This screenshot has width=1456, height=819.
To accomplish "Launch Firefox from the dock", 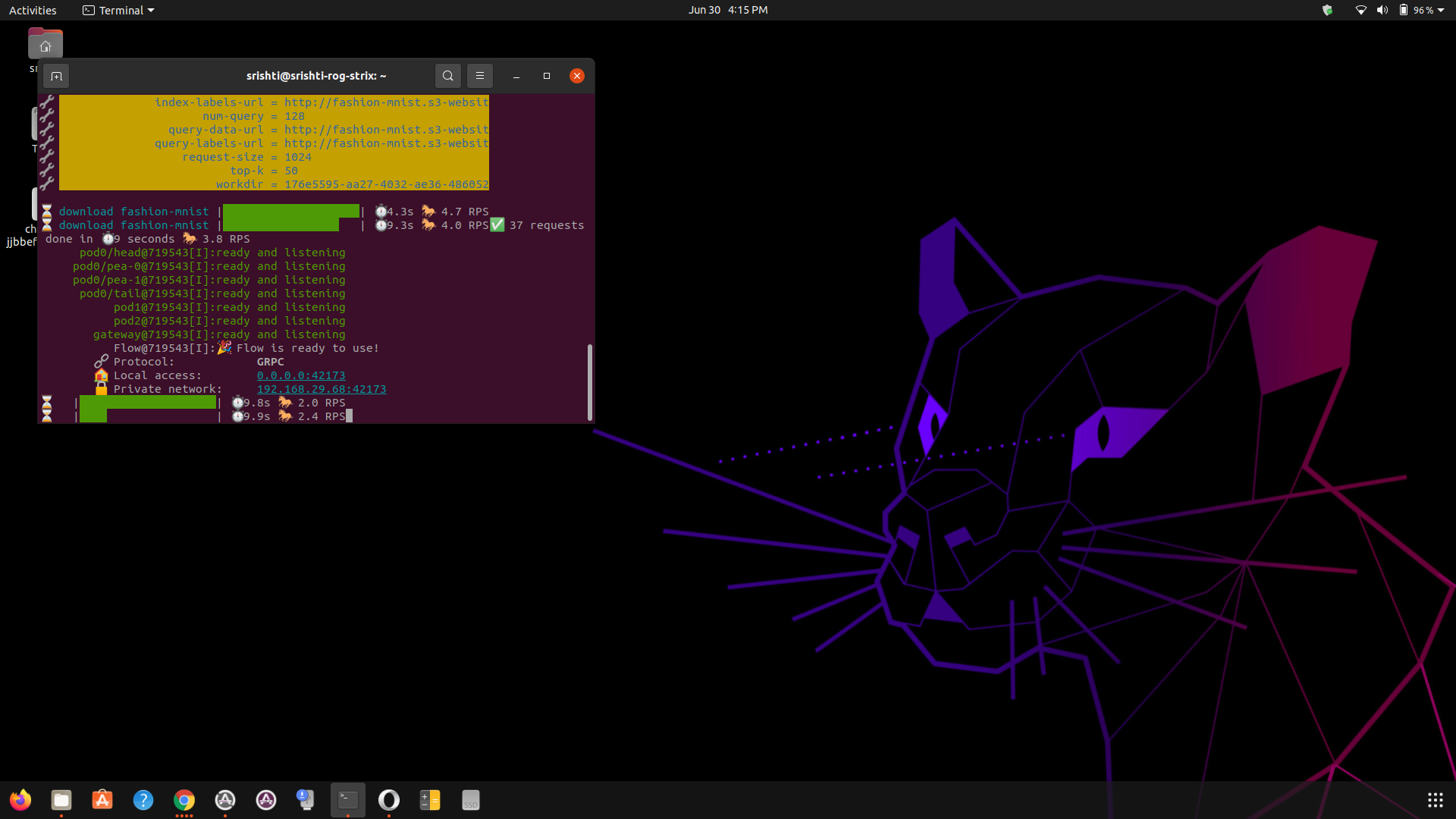I will click(x=20, y=800).
